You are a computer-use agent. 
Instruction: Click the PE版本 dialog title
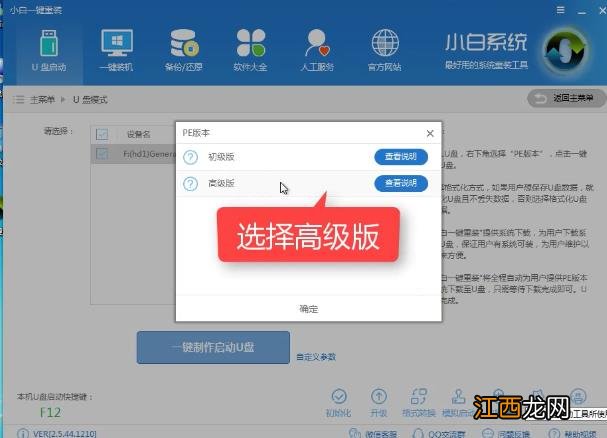pos(196,133)
